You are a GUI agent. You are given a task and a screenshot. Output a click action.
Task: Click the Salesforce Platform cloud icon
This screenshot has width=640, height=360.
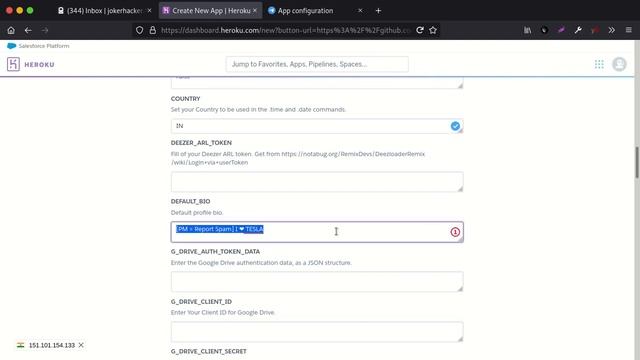point(11,46)
